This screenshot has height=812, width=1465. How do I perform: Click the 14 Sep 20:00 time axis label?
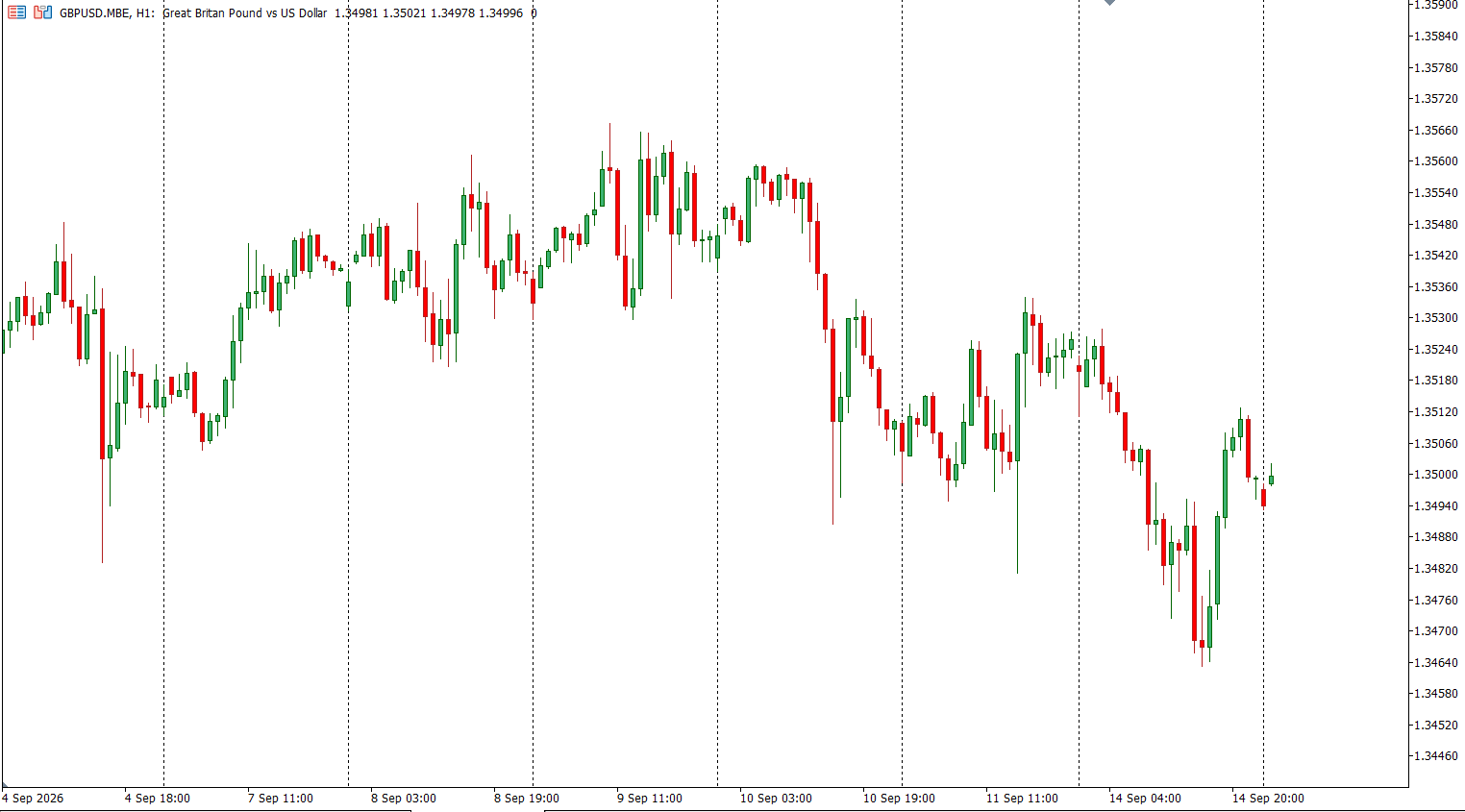coord(1268,799)
